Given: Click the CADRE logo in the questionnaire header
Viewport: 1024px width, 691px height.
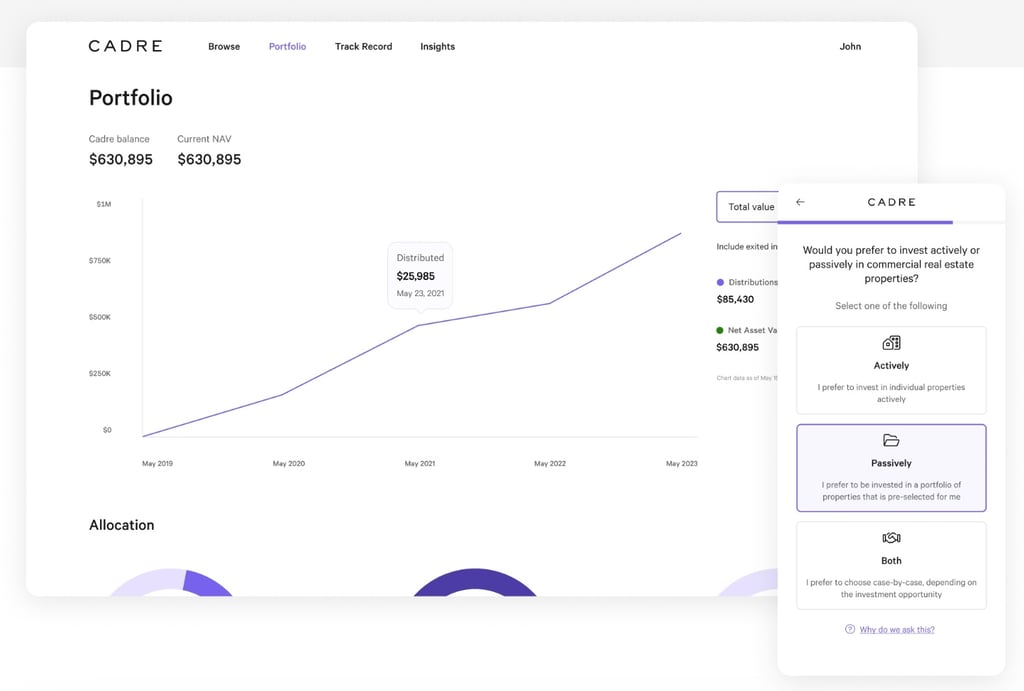Looking at the screenshot, I should 891,202.
